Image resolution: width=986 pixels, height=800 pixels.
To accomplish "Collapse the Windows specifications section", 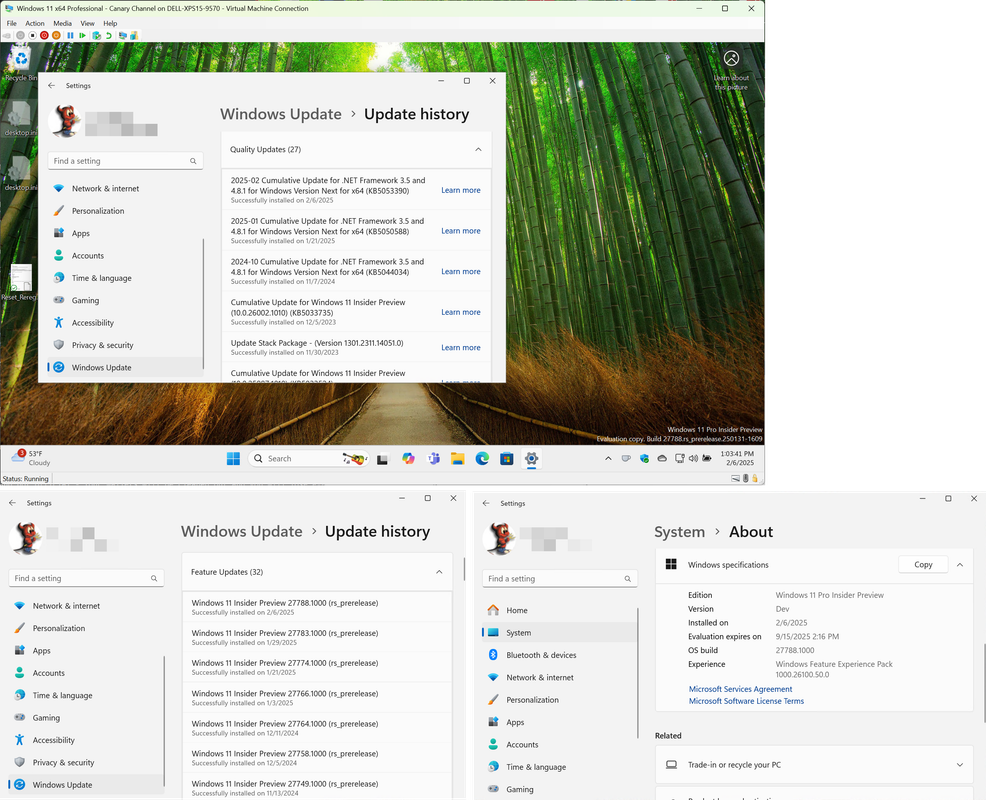I will tap(960, 565).
